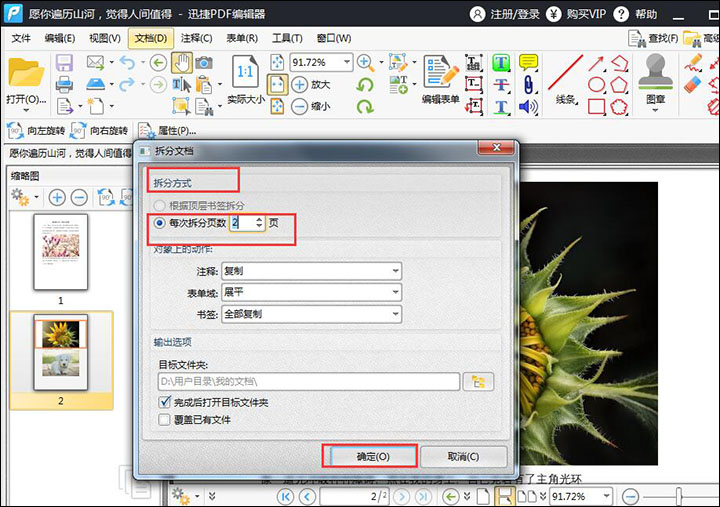The image size is (720, 507).
Task: Select page 1 thumbnail
Action: 60,252
